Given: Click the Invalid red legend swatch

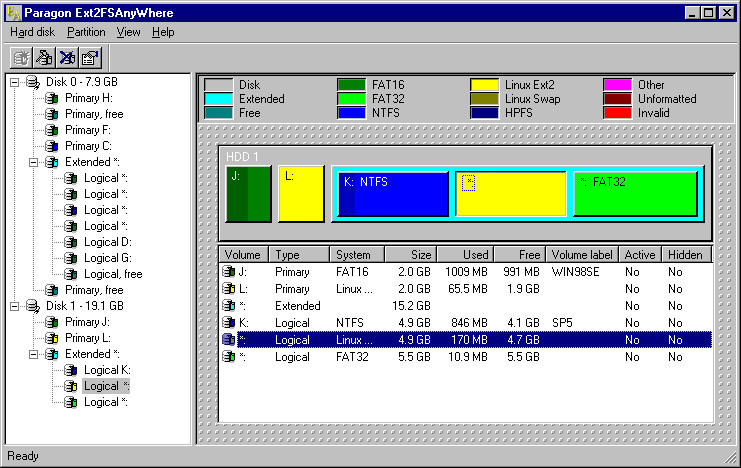Looking at the screenshot, I should coord(617,113).
